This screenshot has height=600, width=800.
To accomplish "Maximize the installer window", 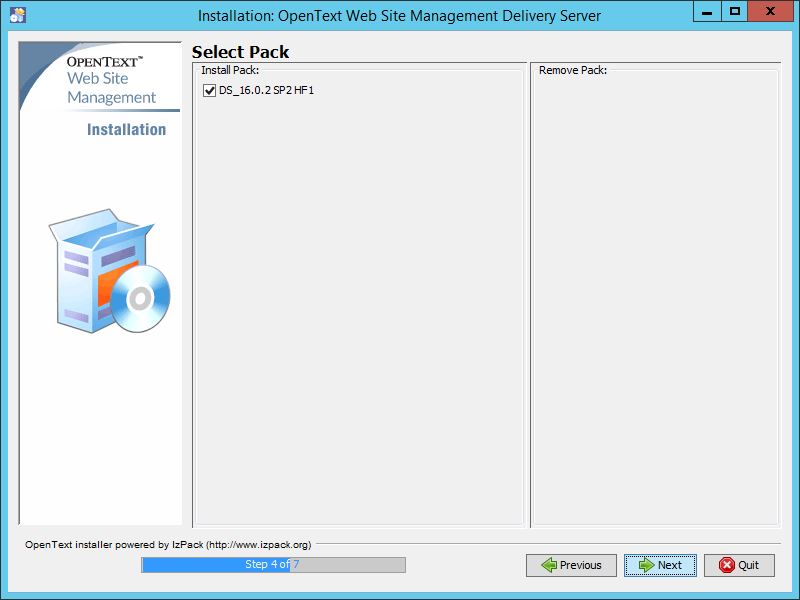I will click(735, 12).
